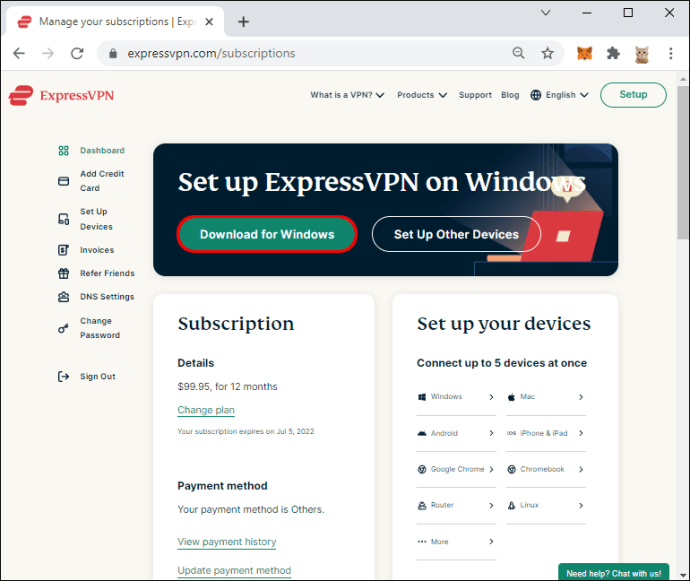690x581 pixels.
Task: Open DNS Settings in the sidebar
Action: point(107,297)
